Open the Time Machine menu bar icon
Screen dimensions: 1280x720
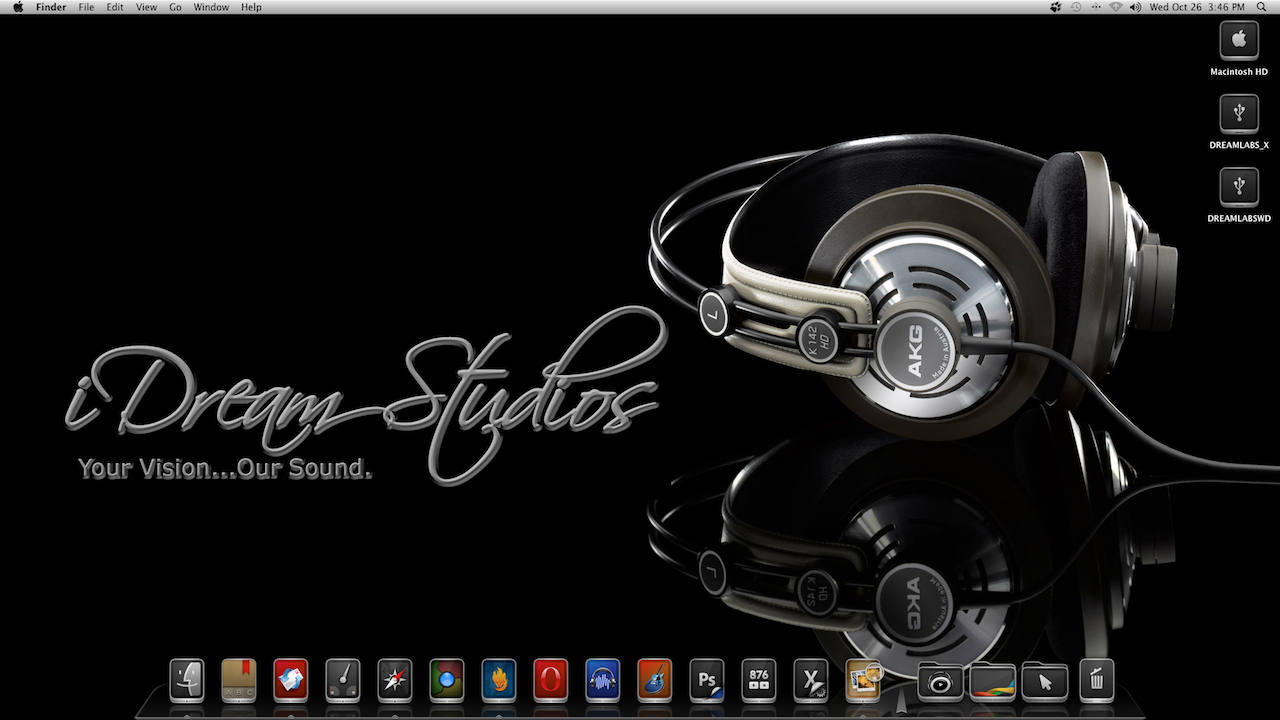click(x=1075, y=7)
